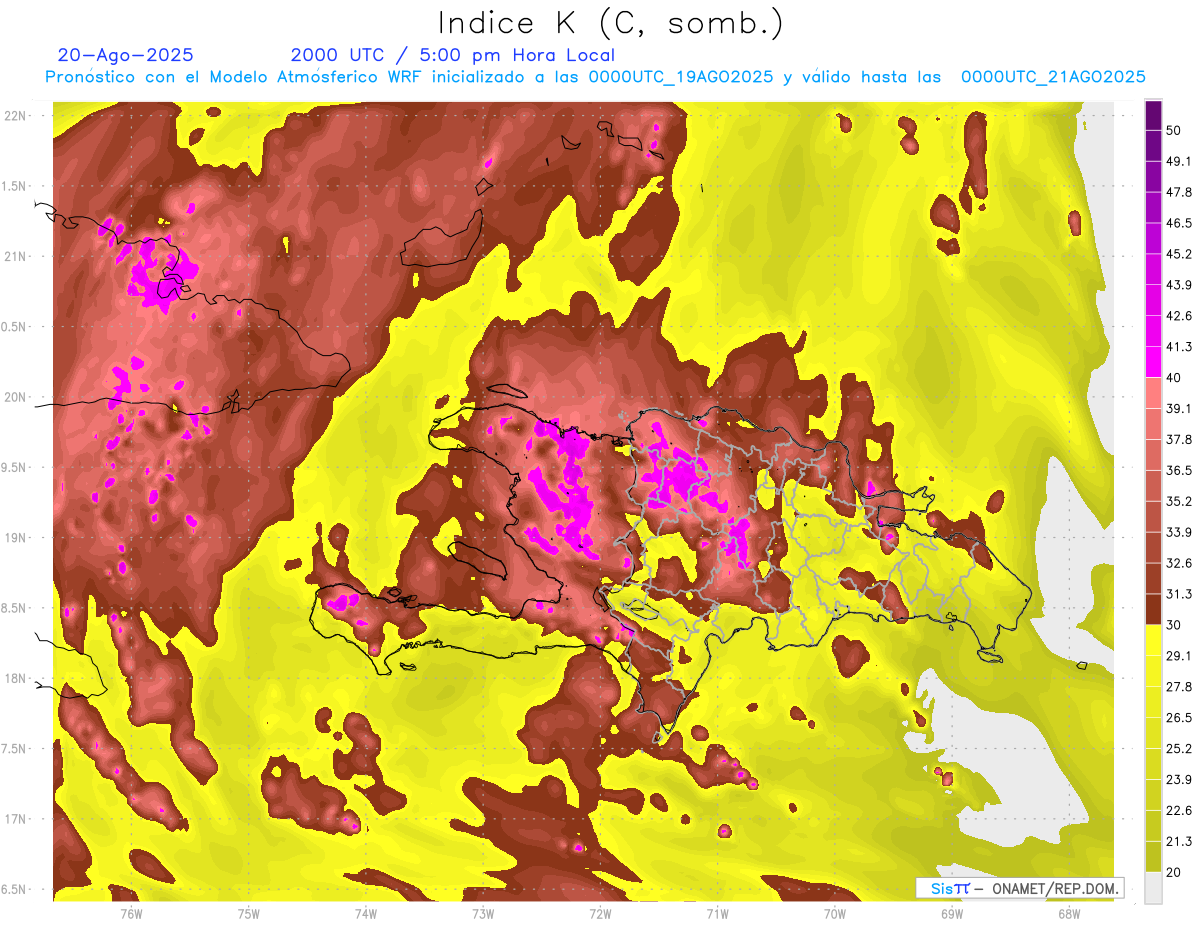Pick the bright yellow legend band between 29.1 and 30
Screen dimensions: 1200x927
pyautogui.click(x=1153, y=640)
